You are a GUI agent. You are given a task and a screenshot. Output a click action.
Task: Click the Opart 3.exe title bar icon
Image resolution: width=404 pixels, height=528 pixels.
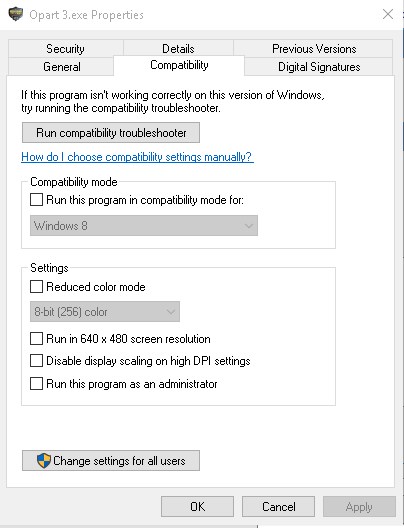pyautogui.click(x=15, y=14)
